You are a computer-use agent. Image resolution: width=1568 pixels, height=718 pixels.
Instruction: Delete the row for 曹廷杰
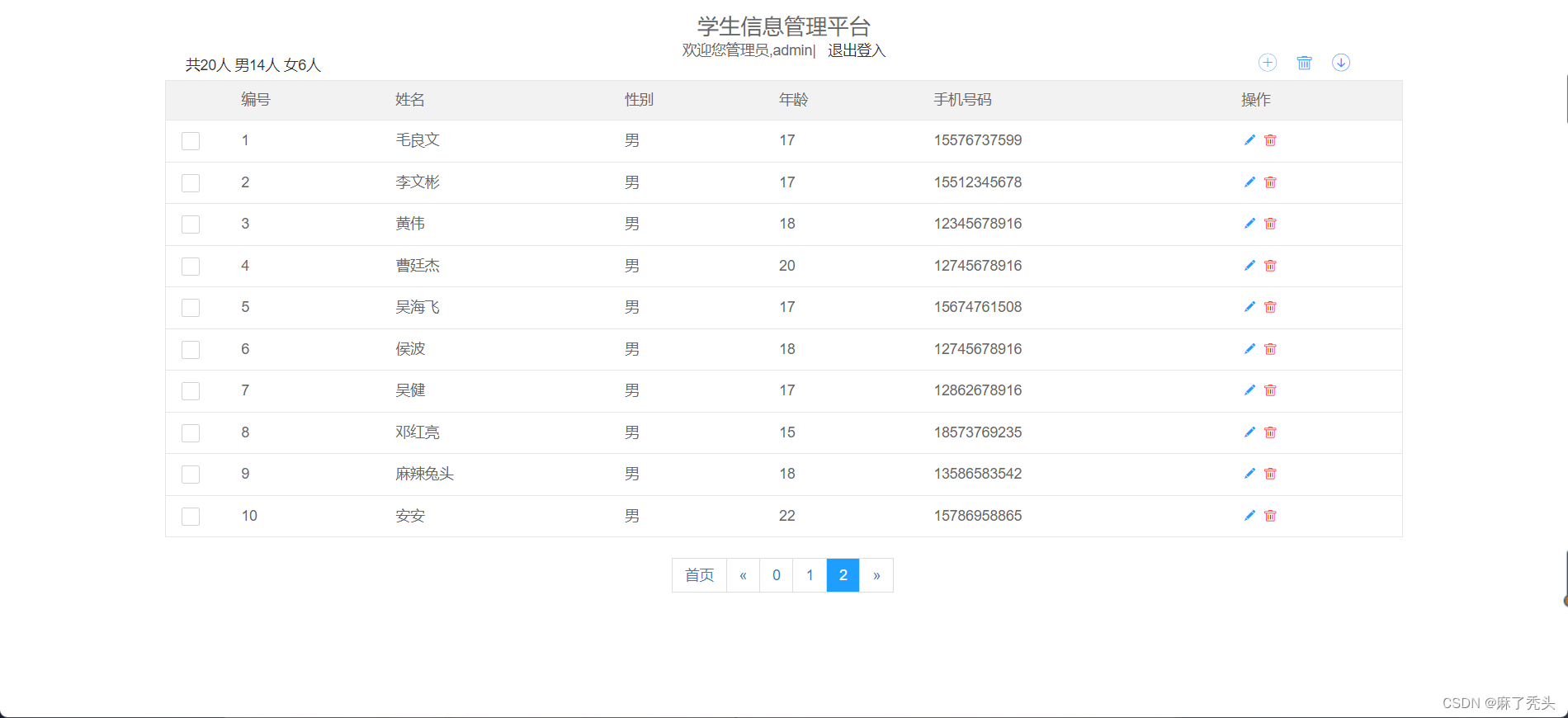1271,266
